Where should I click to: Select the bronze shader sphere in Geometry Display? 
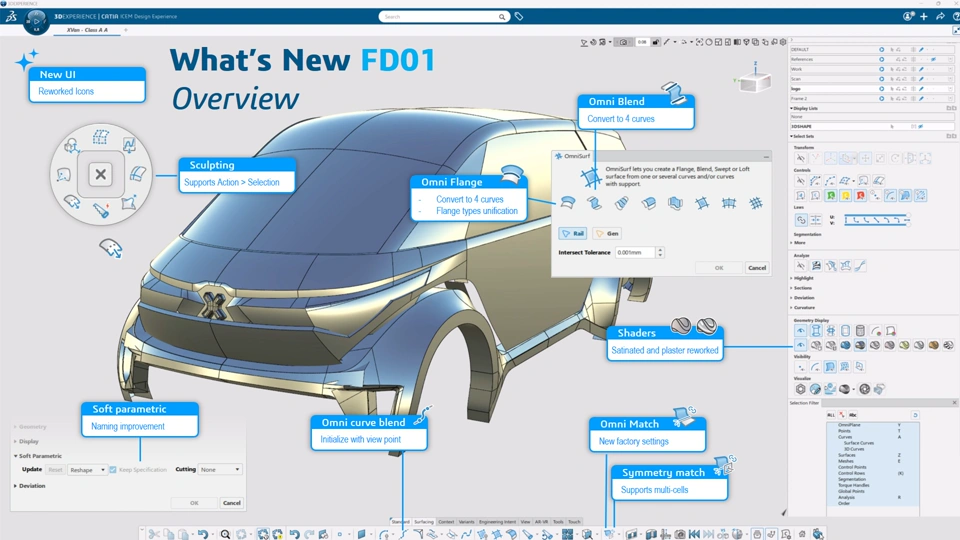click(x=934, y=345)
